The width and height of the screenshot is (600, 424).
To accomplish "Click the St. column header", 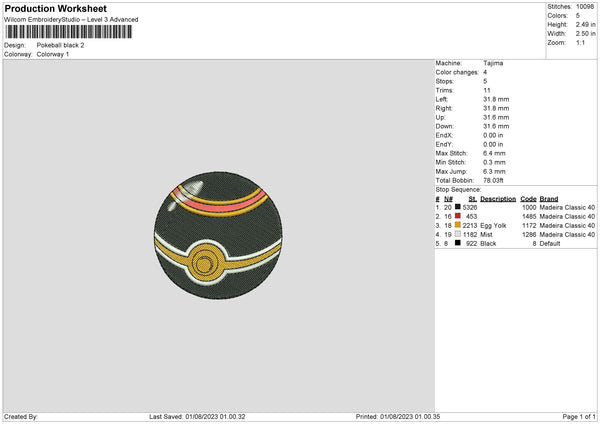I will coord(473,199).
